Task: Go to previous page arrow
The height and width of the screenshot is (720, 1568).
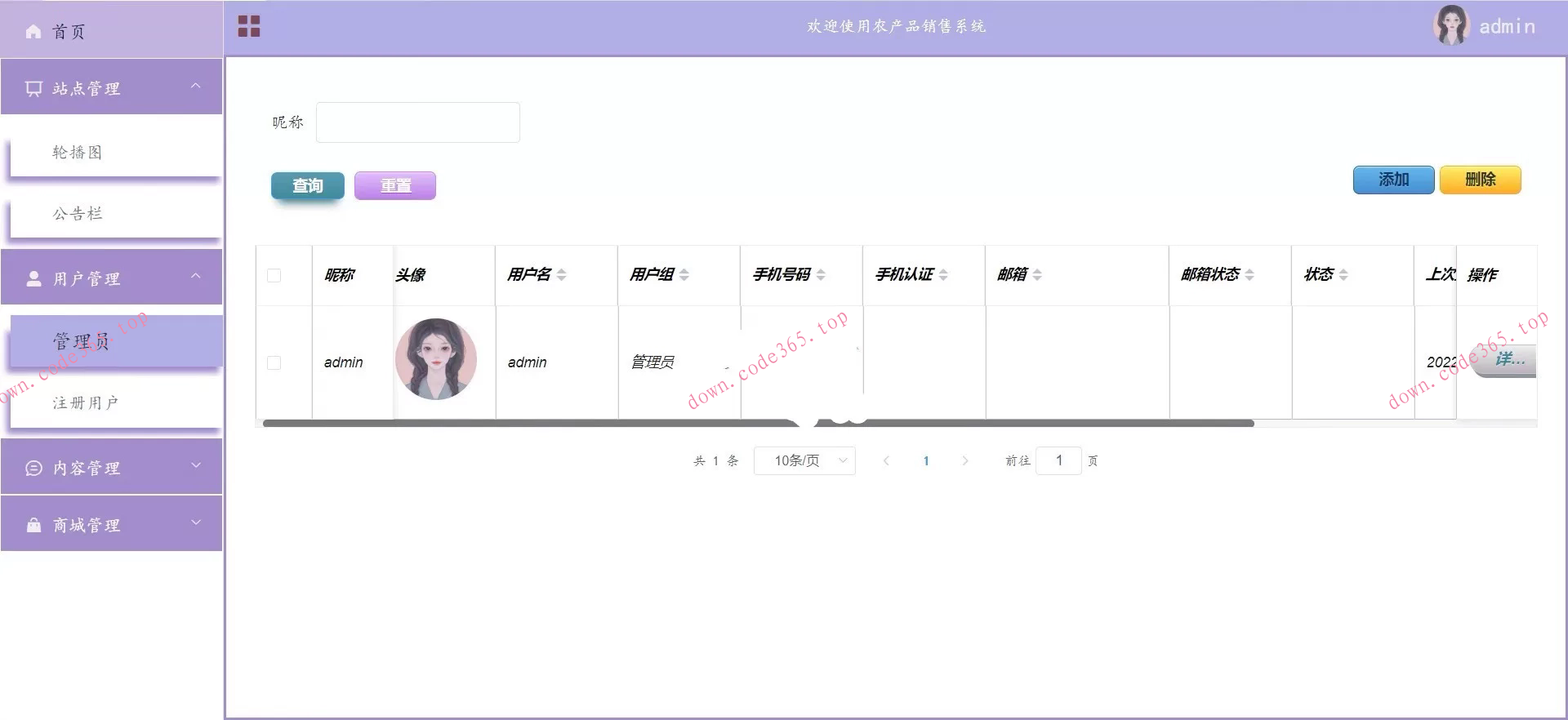Action: (886, 461)
